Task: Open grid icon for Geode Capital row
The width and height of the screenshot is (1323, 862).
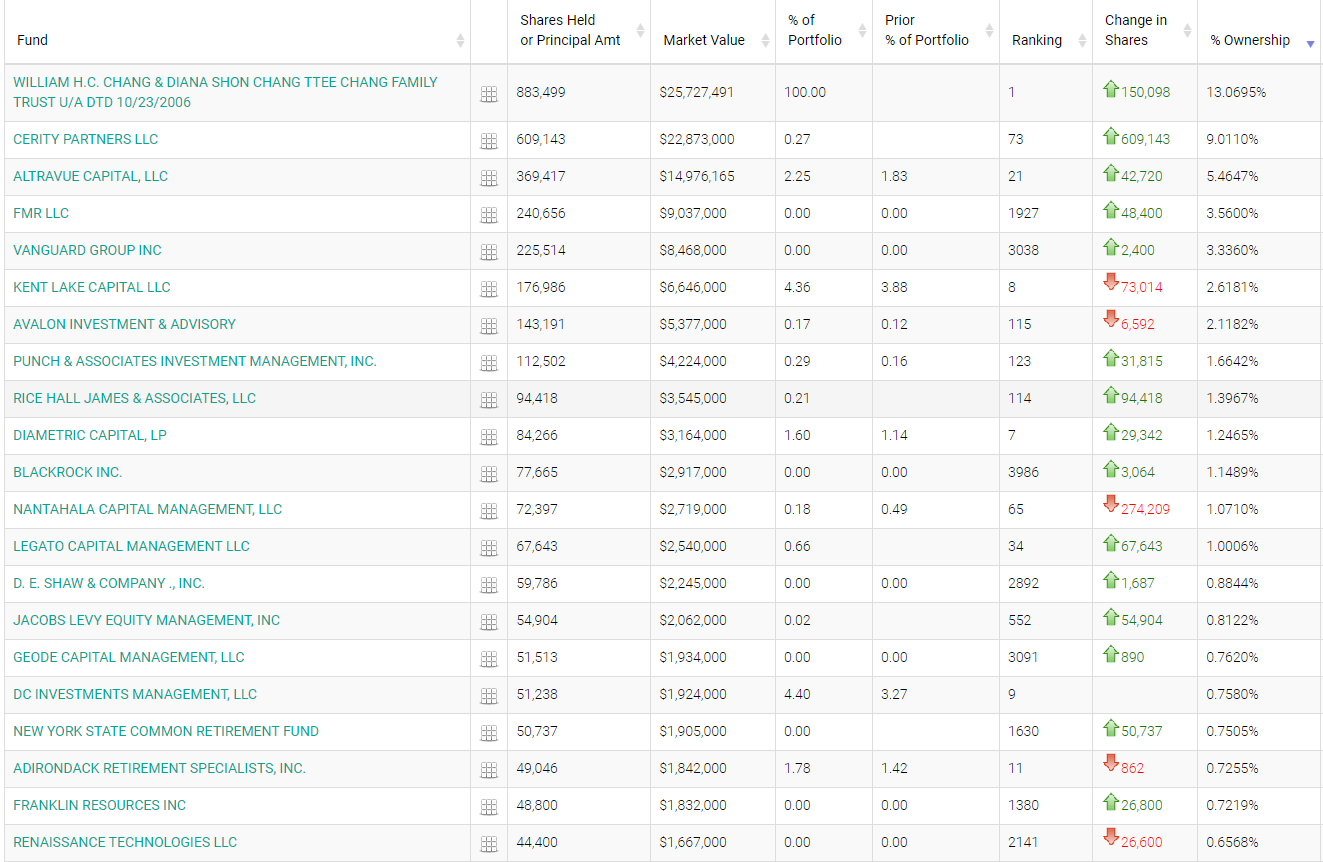Action: click(489, 659)
